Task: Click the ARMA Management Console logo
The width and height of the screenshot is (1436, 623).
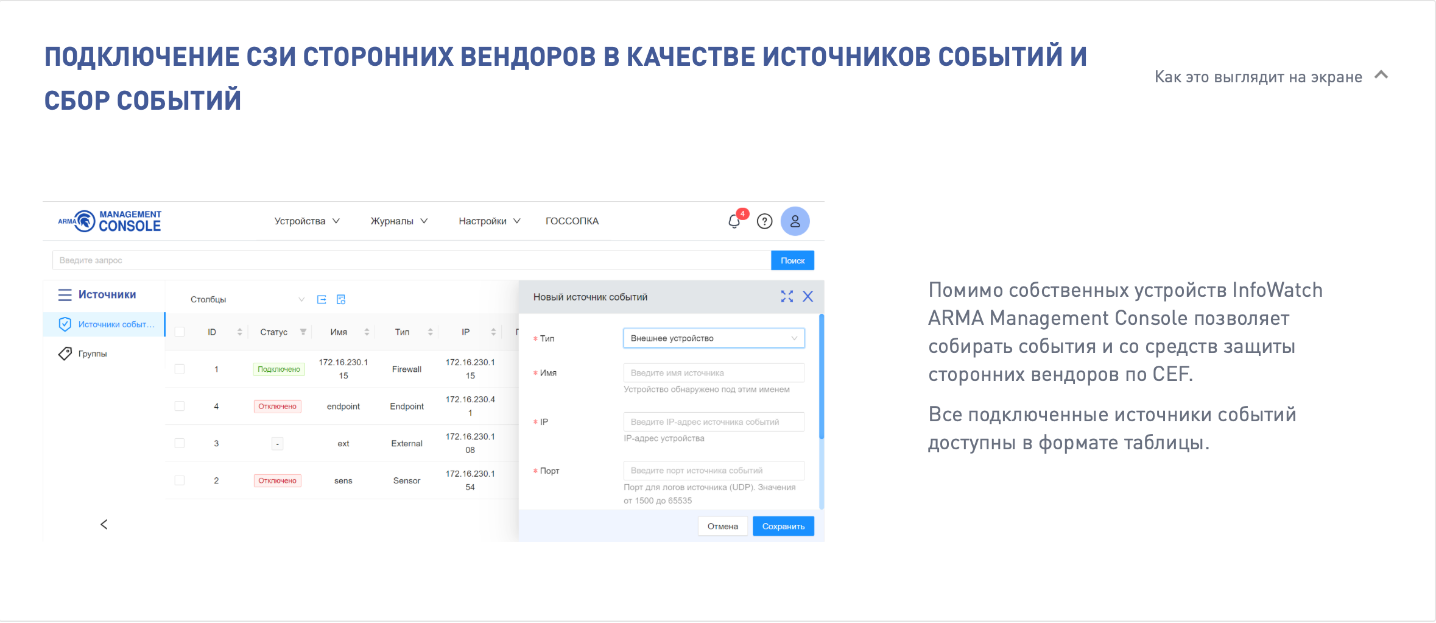Action: (109, 221)
